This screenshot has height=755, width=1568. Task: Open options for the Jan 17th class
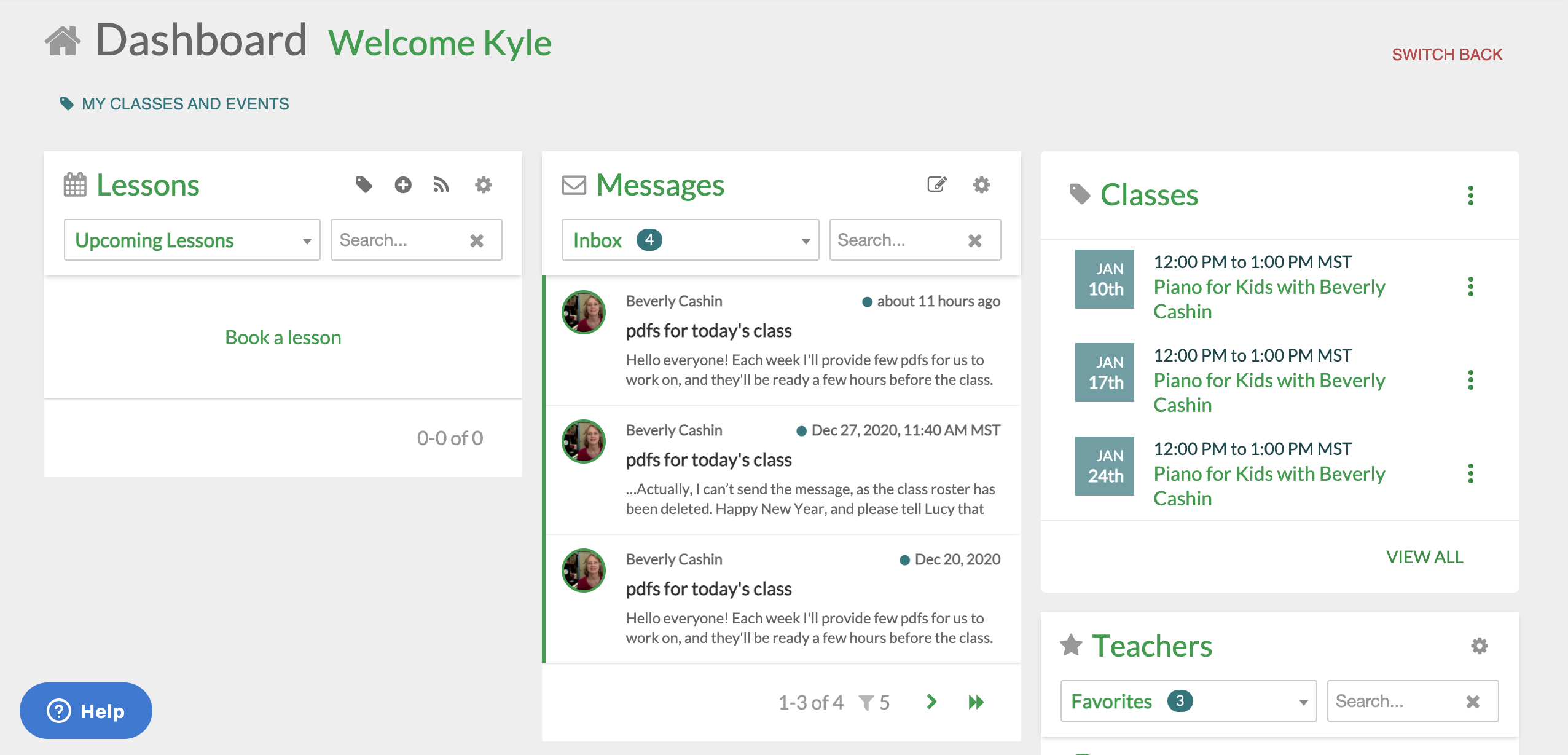pos(1470,380)
